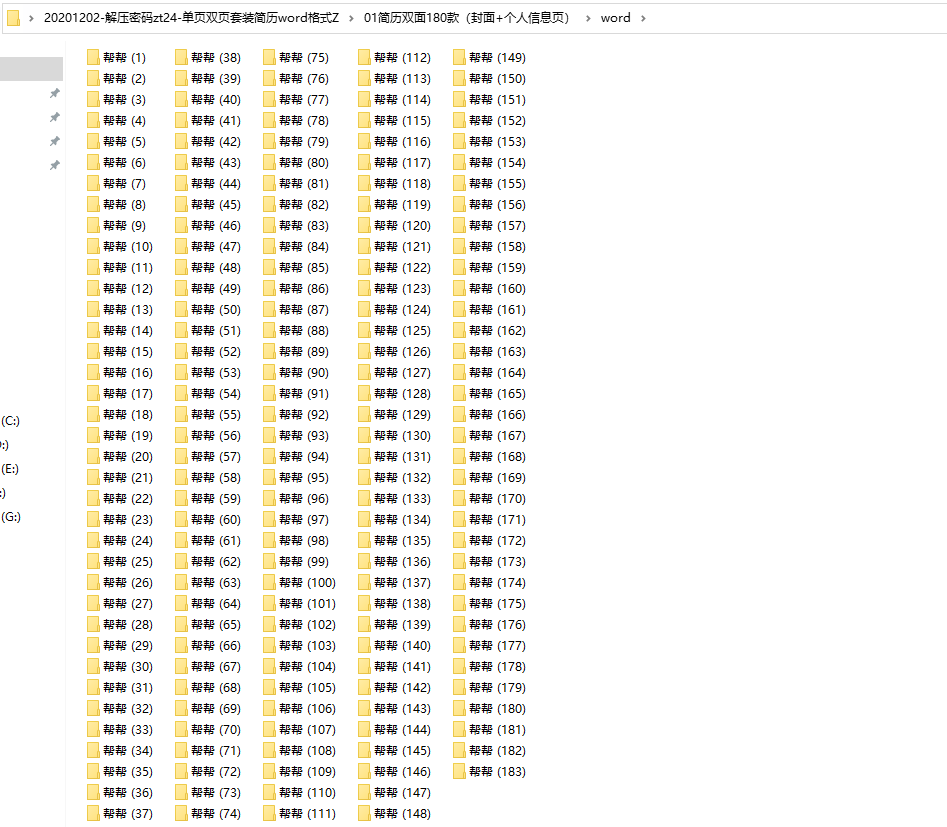Click the file name 帮帮 (100)
947x827 pixels.
pyautogui.click(x=308, y=582)
